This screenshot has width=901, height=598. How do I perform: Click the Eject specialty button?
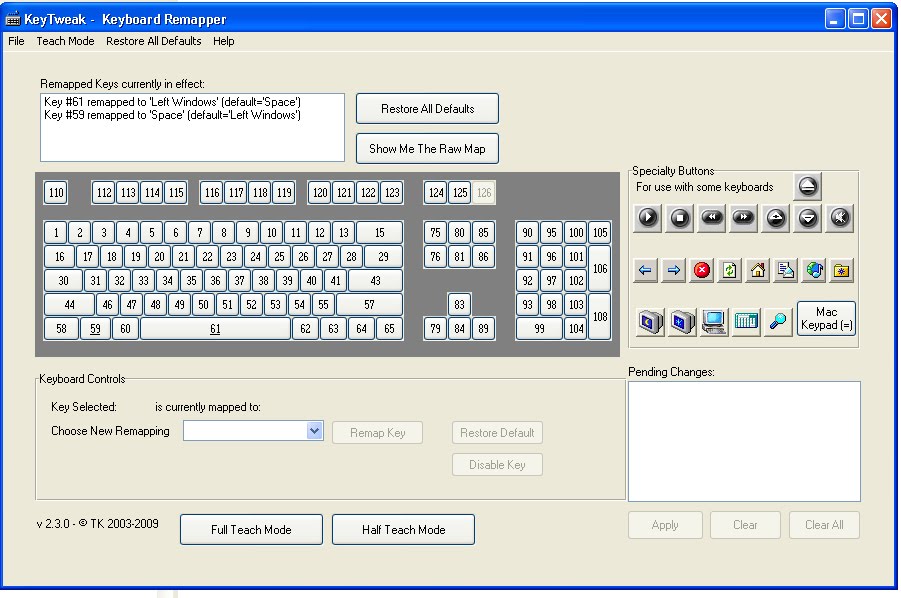tap(807, 186)
